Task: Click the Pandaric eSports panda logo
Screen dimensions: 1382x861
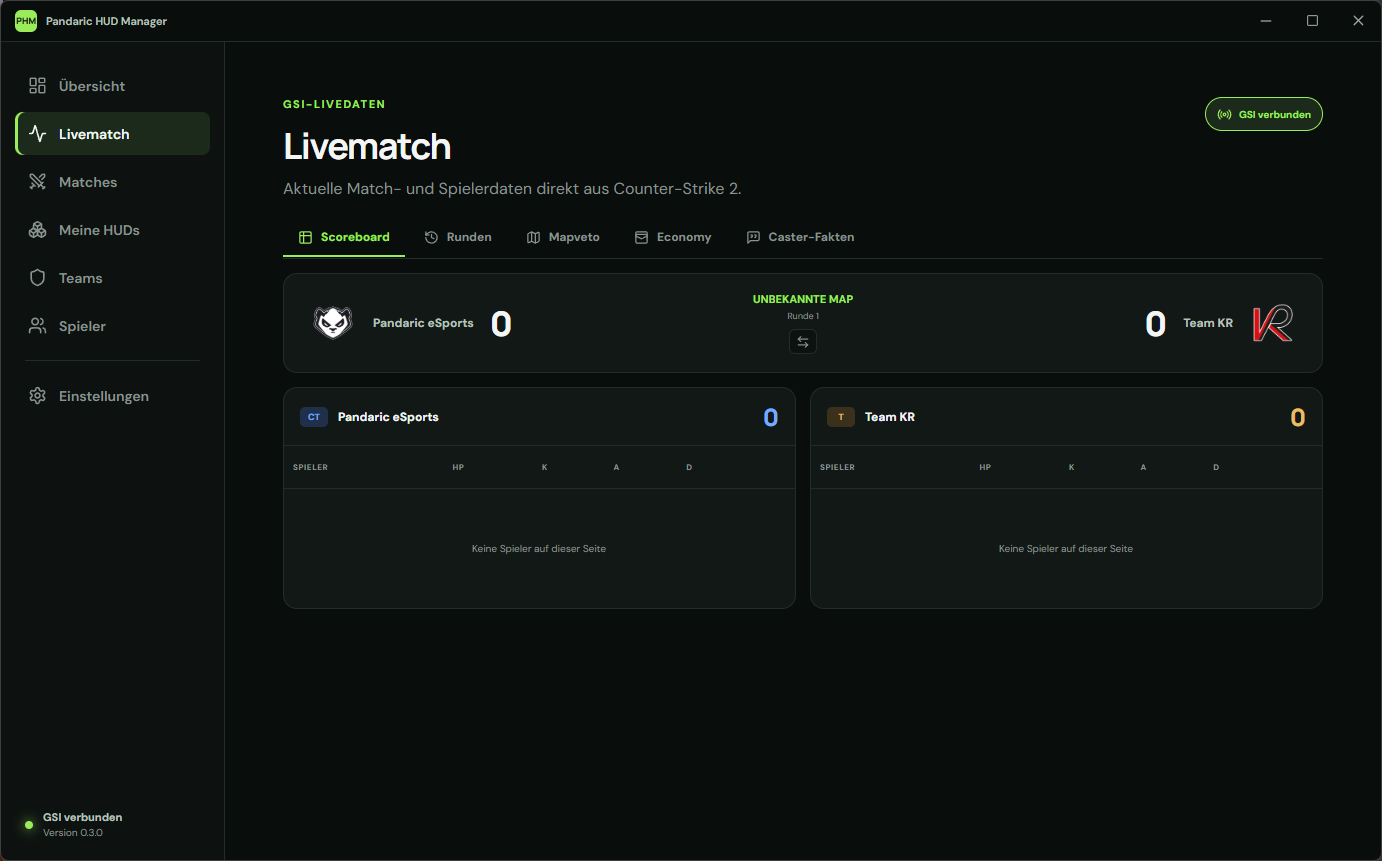Action: coord(333,323)
